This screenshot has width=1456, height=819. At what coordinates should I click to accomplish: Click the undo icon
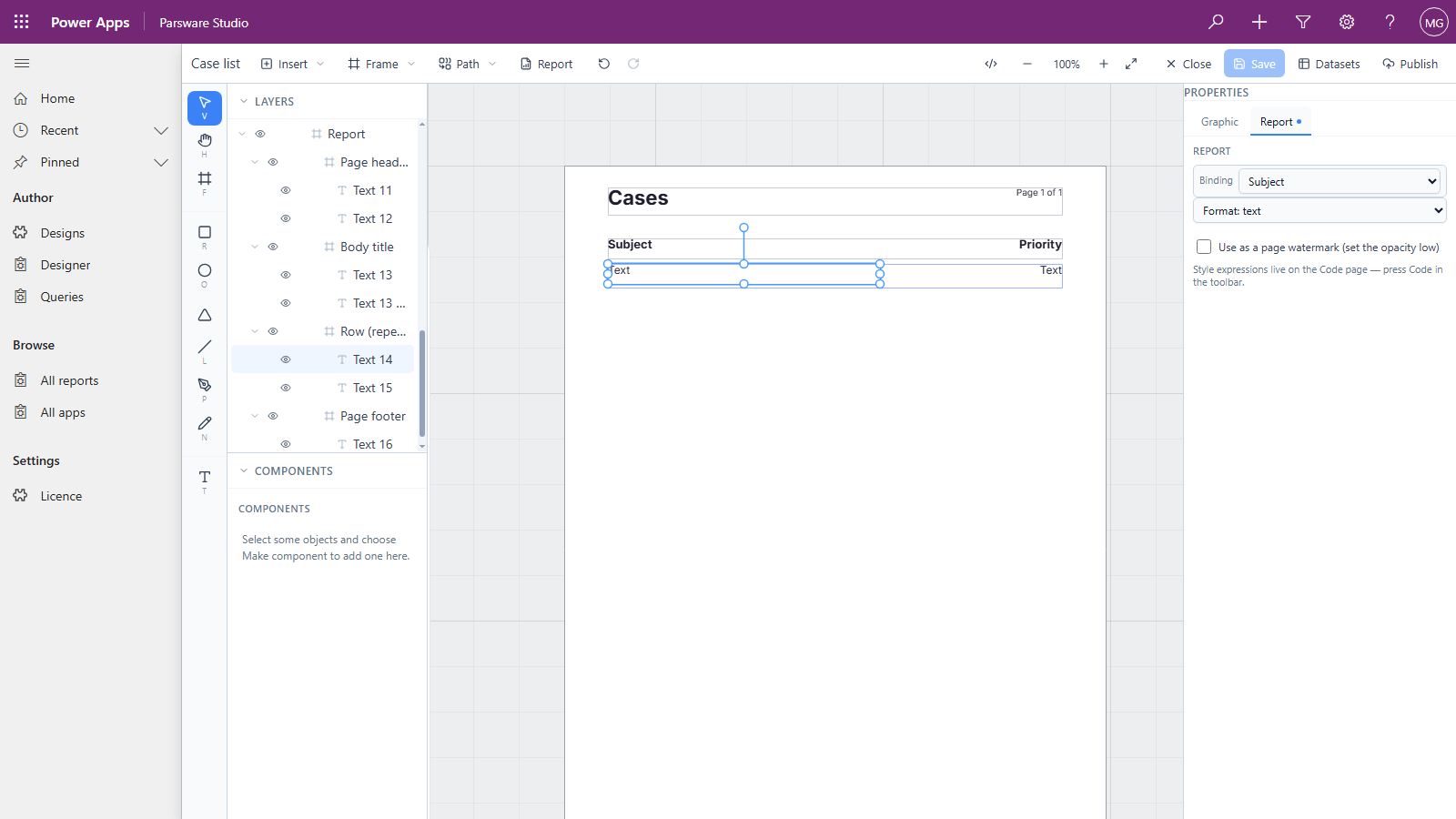[x=603, y=64]
